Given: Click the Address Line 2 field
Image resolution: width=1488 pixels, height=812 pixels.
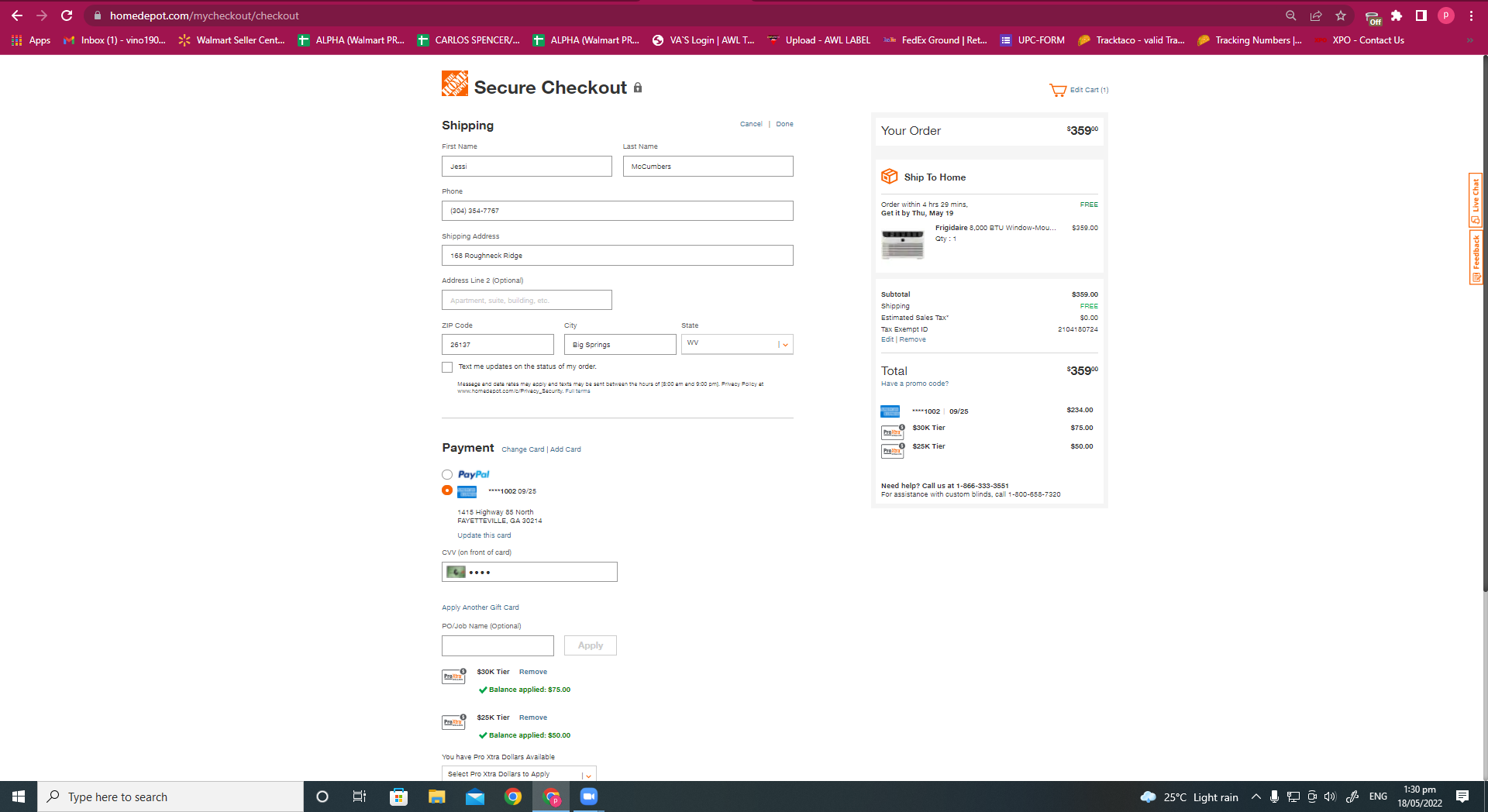Looking at the screenshot, I should (x=527, y=300).
